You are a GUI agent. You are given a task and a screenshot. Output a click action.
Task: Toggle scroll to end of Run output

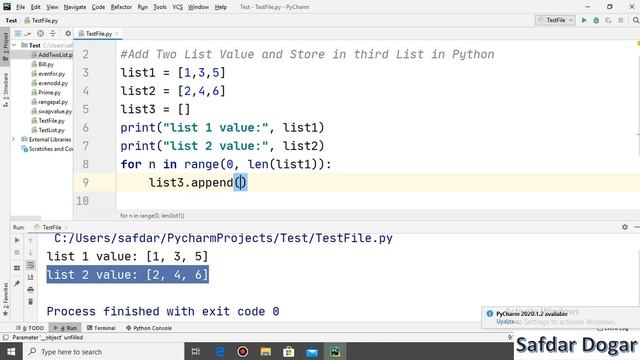click(x=31, y=278)
